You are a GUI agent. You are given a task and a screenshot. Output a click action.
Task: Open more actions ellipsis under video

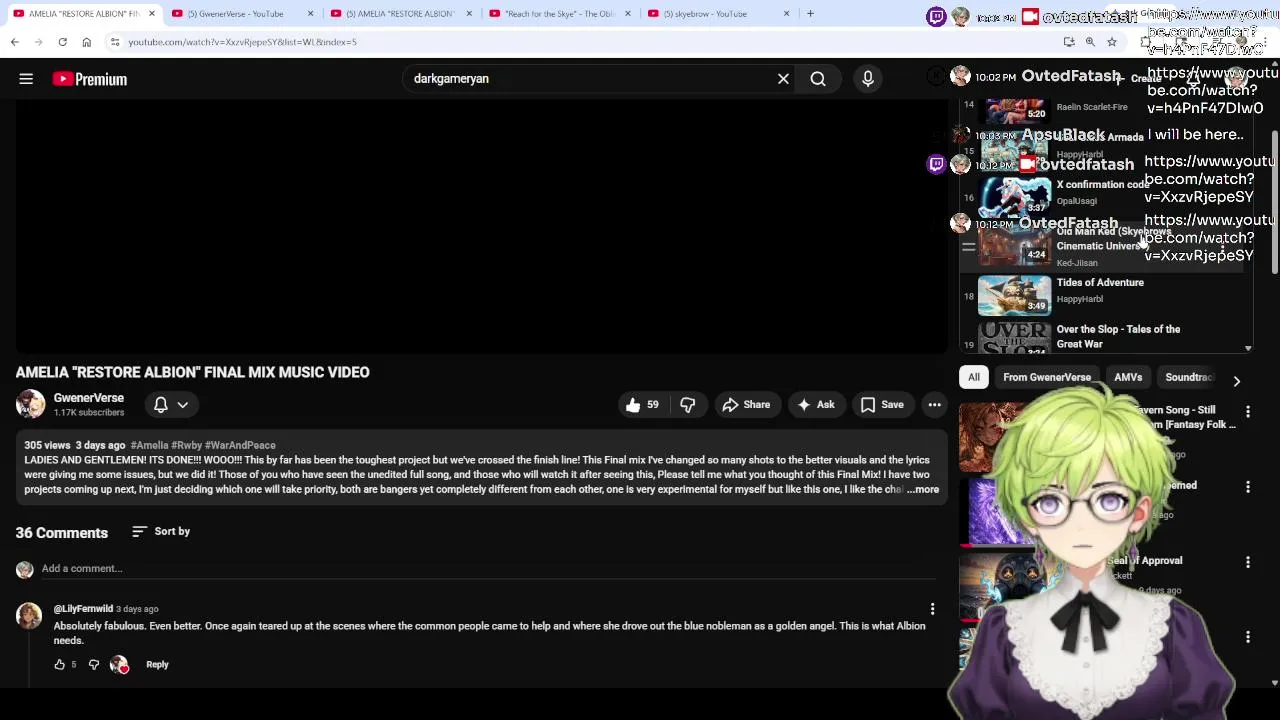coord(934,404)
